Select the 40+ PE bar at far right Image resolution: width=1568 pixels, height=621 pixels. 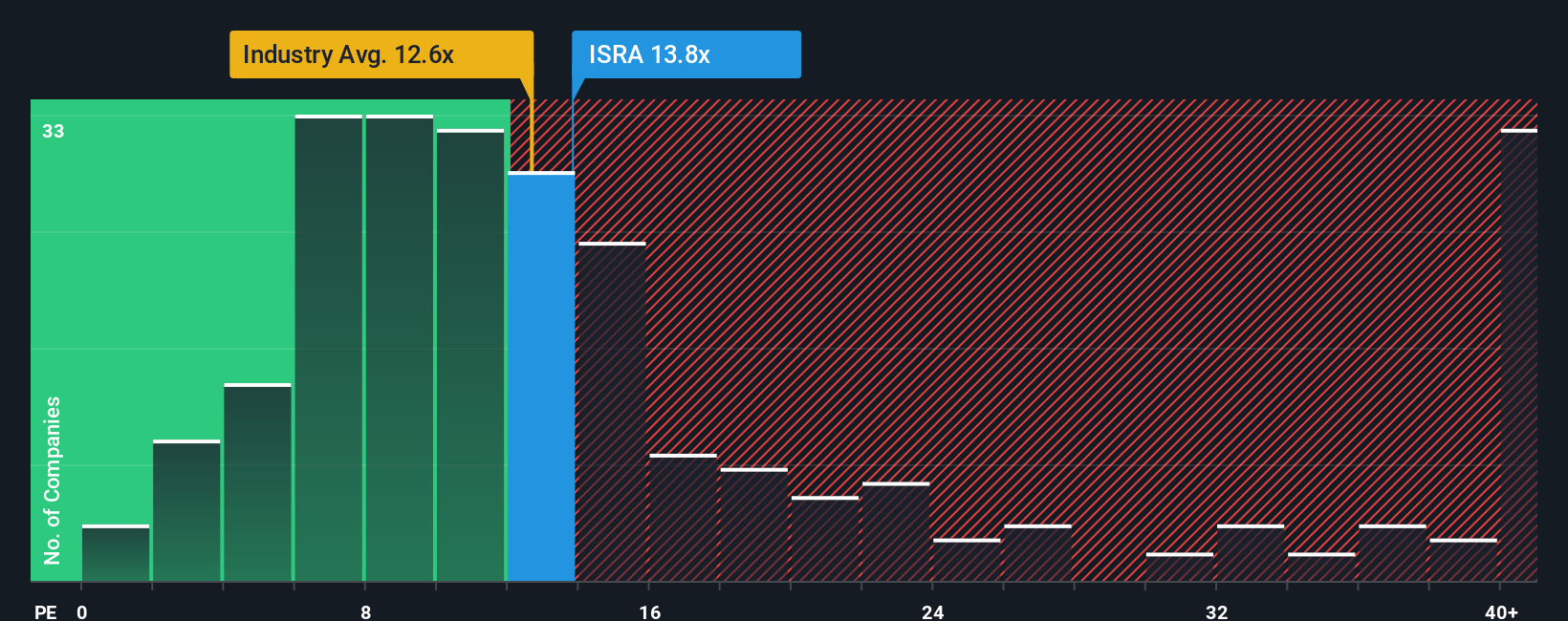(x=1519, y=354)
